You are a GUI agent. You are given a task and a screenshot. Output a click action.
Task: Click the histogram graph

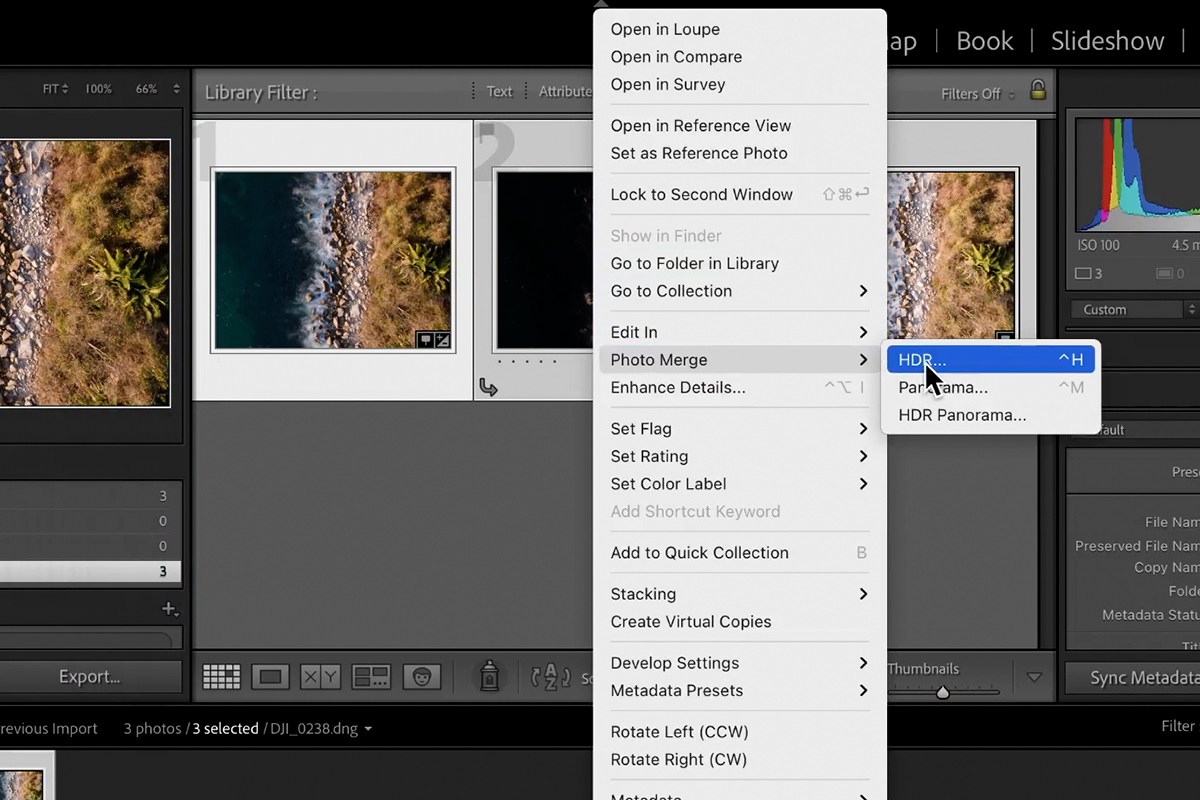1137,175
